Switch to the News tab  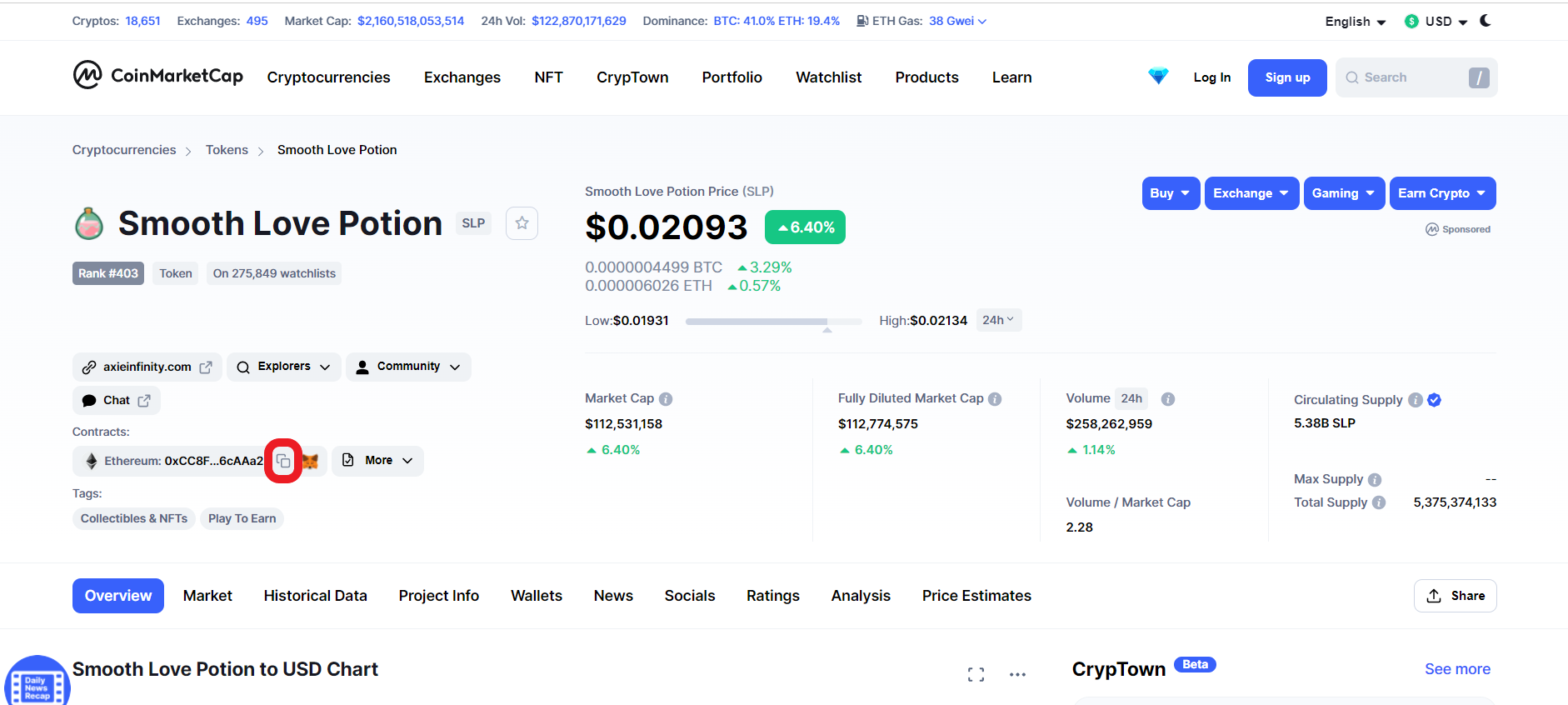coord(614,596)
